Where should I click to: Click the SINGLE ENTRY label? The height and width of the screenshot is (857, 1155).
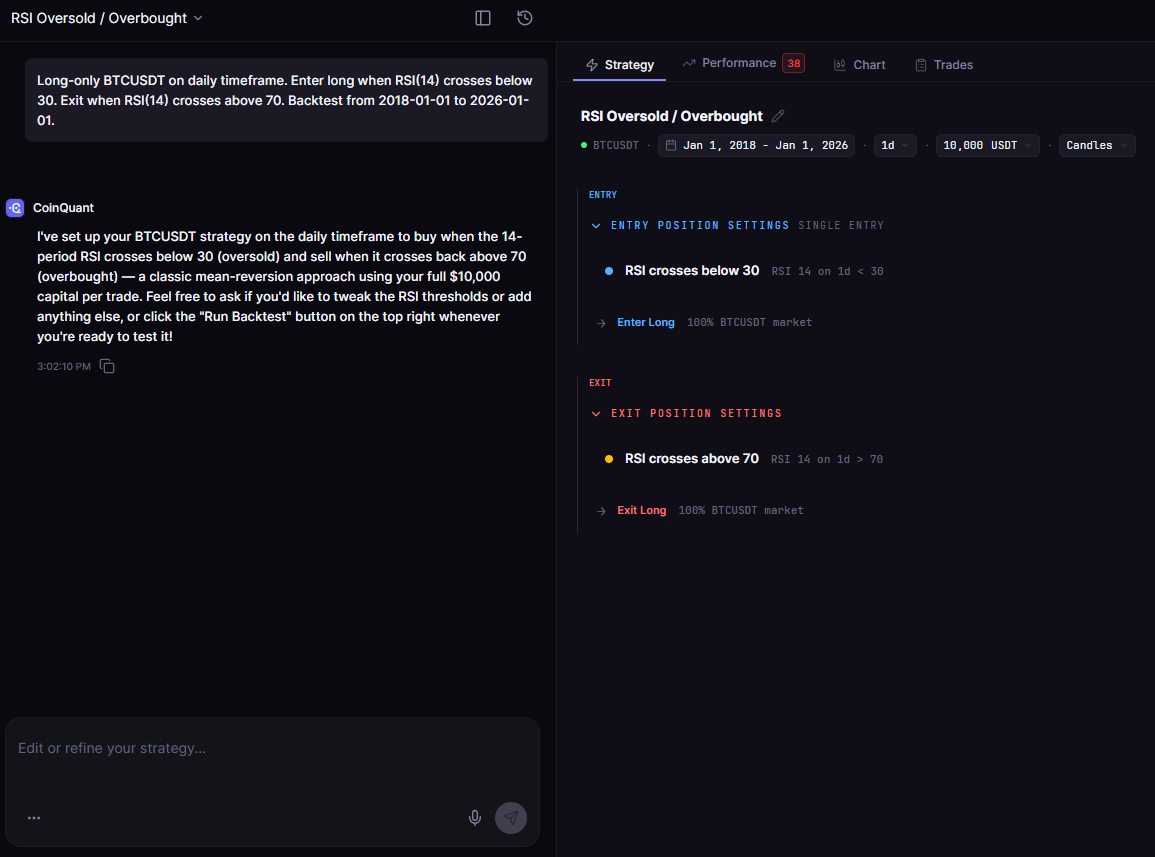click(x=840, y=225)
